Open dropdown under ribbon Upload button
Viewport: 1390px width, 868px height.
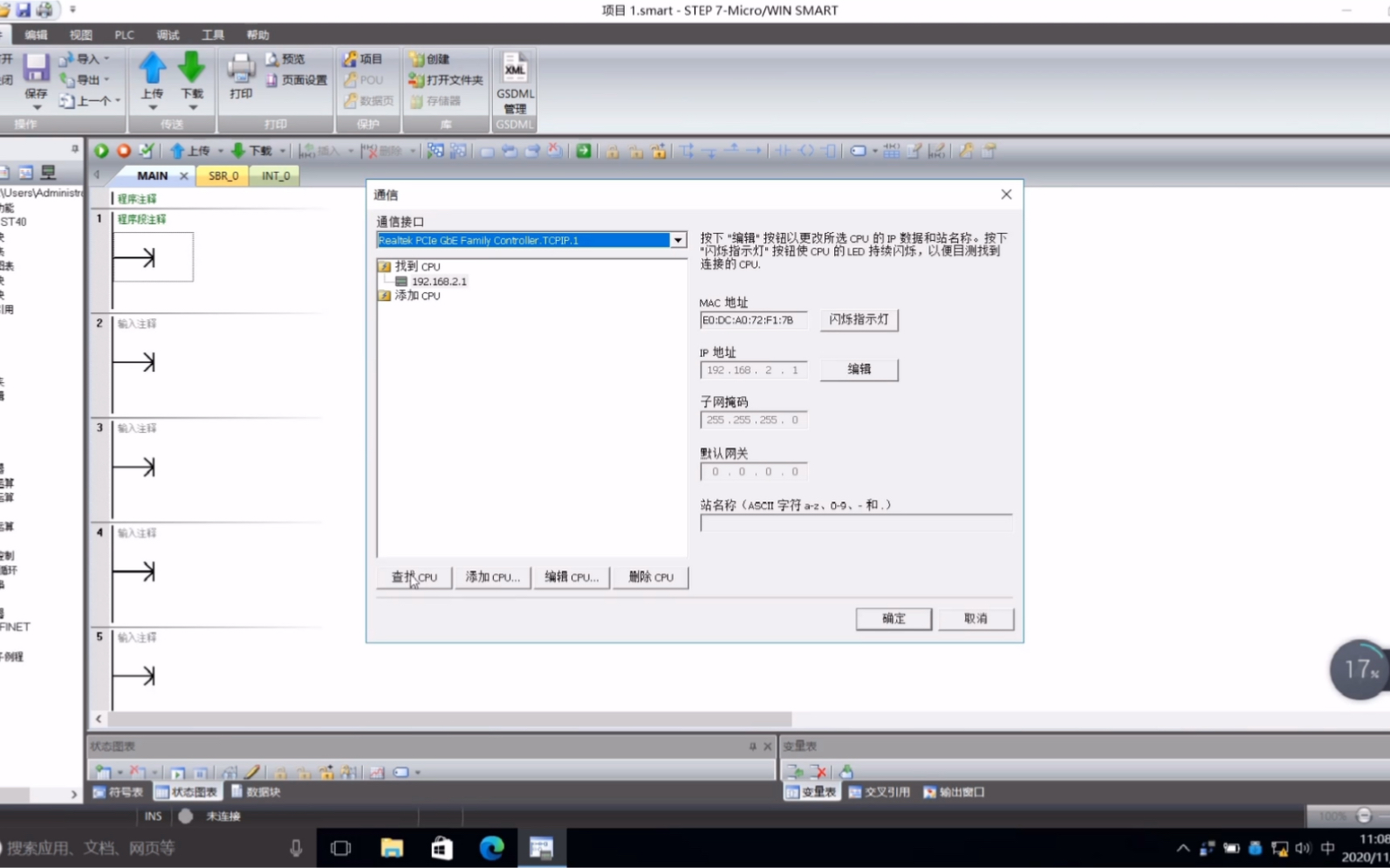(152, 107)
